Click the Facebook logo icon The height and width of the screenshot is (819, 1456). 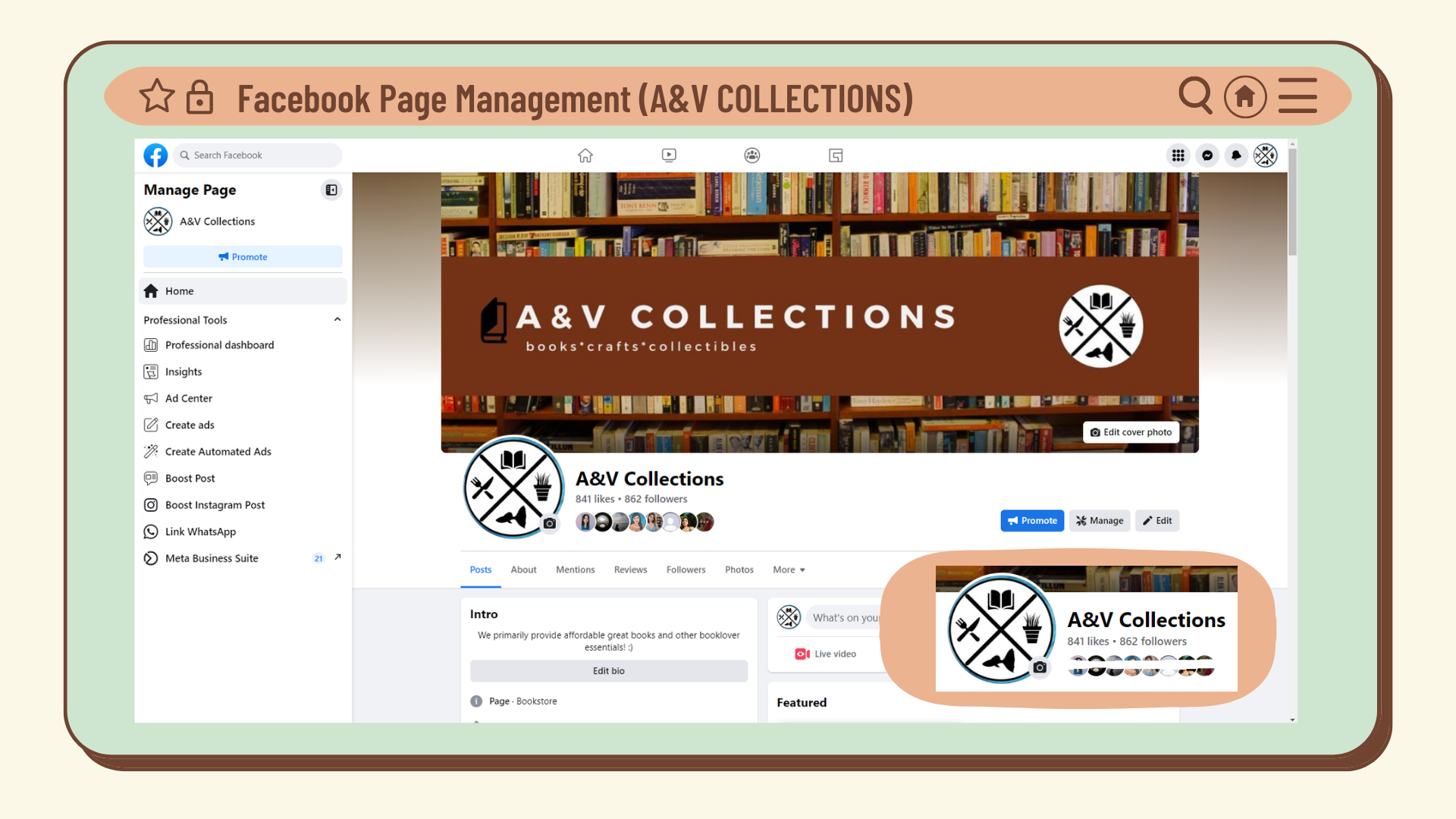click(x=155, y=155)
